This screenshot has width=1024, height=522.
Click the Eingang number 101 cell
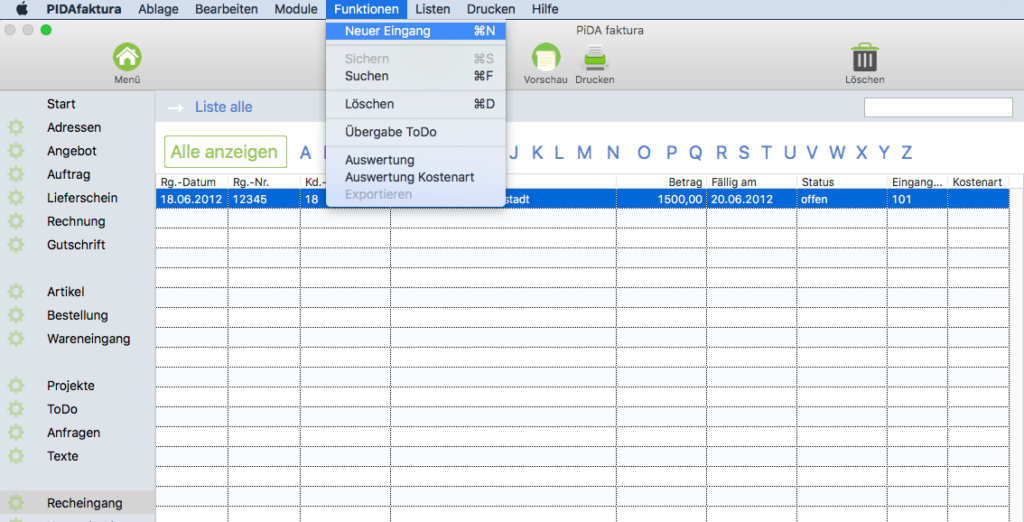coord(917,199)
